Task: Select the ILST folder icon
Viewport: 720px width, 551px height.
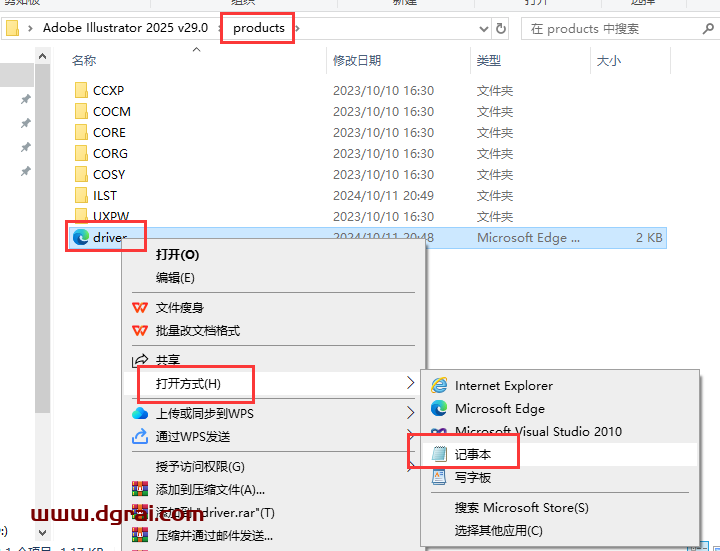Action: point(81,196)
